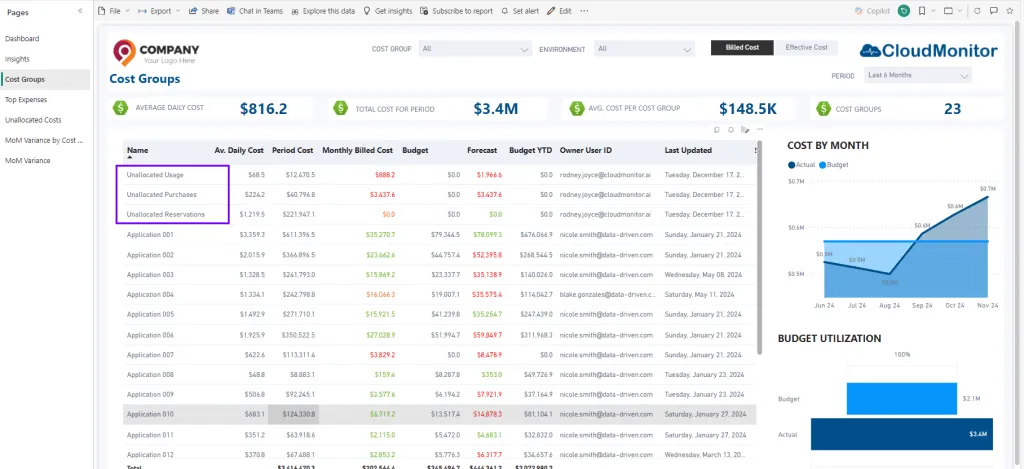Click the copy visual icon above the table

click(716, 129)
